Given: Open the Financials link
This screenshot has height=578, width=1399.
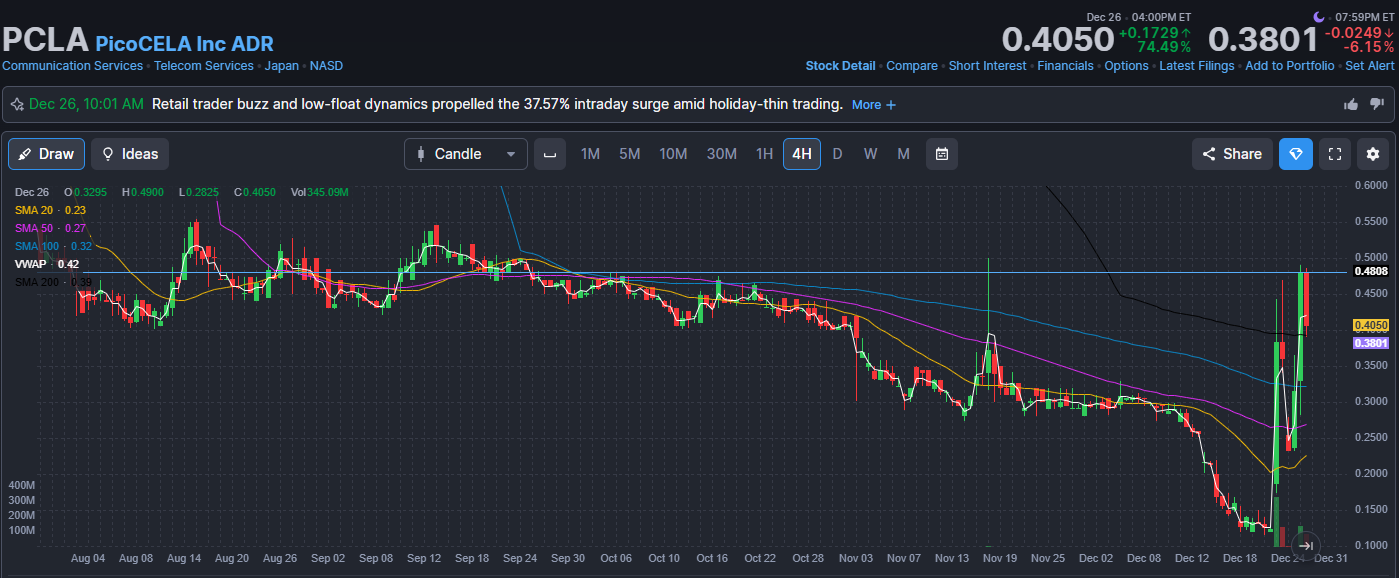Looking at the screenshot, I should pos(1065,66).
